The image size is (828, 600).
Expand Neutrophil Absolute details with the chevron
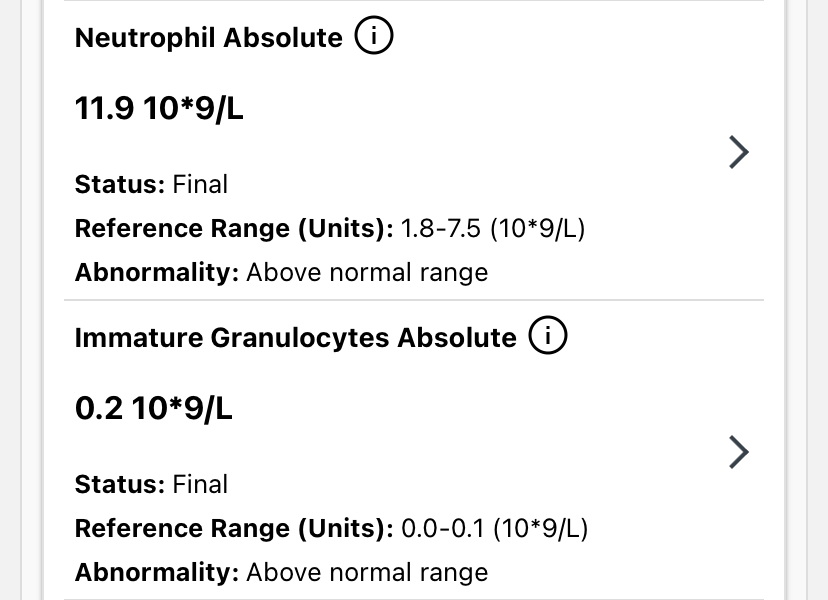point(739,152)
